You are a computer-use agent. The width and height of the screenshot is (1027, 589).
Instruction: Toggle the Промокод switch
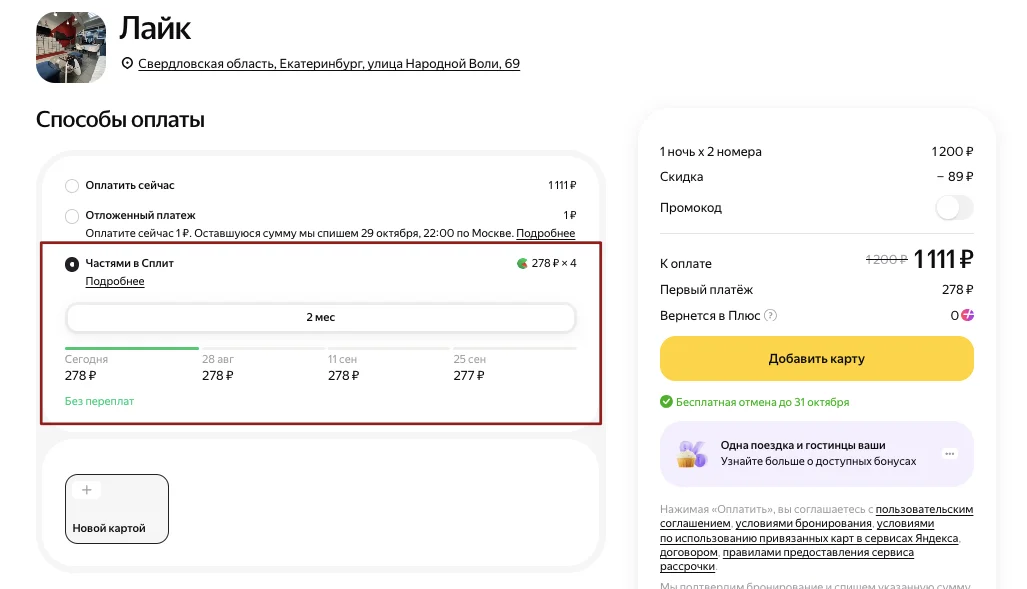click(954, 208)
